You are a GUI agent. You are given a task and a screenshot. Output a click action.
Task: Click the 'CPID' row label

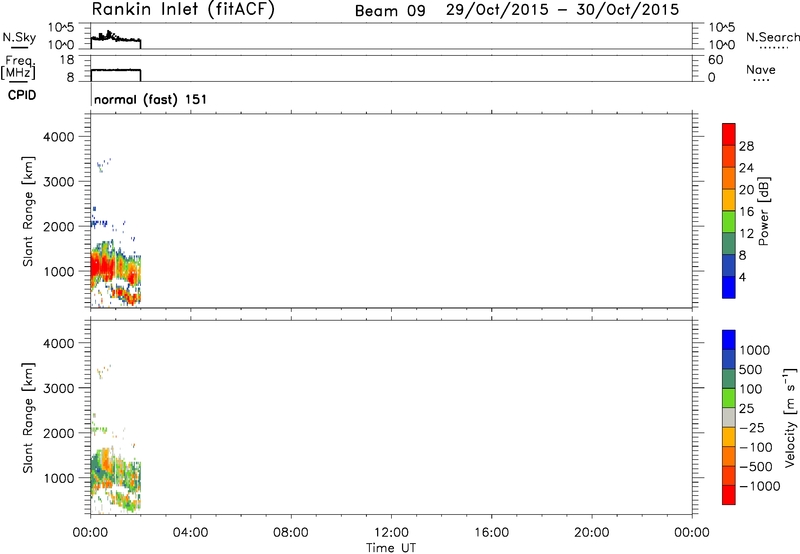pos(22,95)
